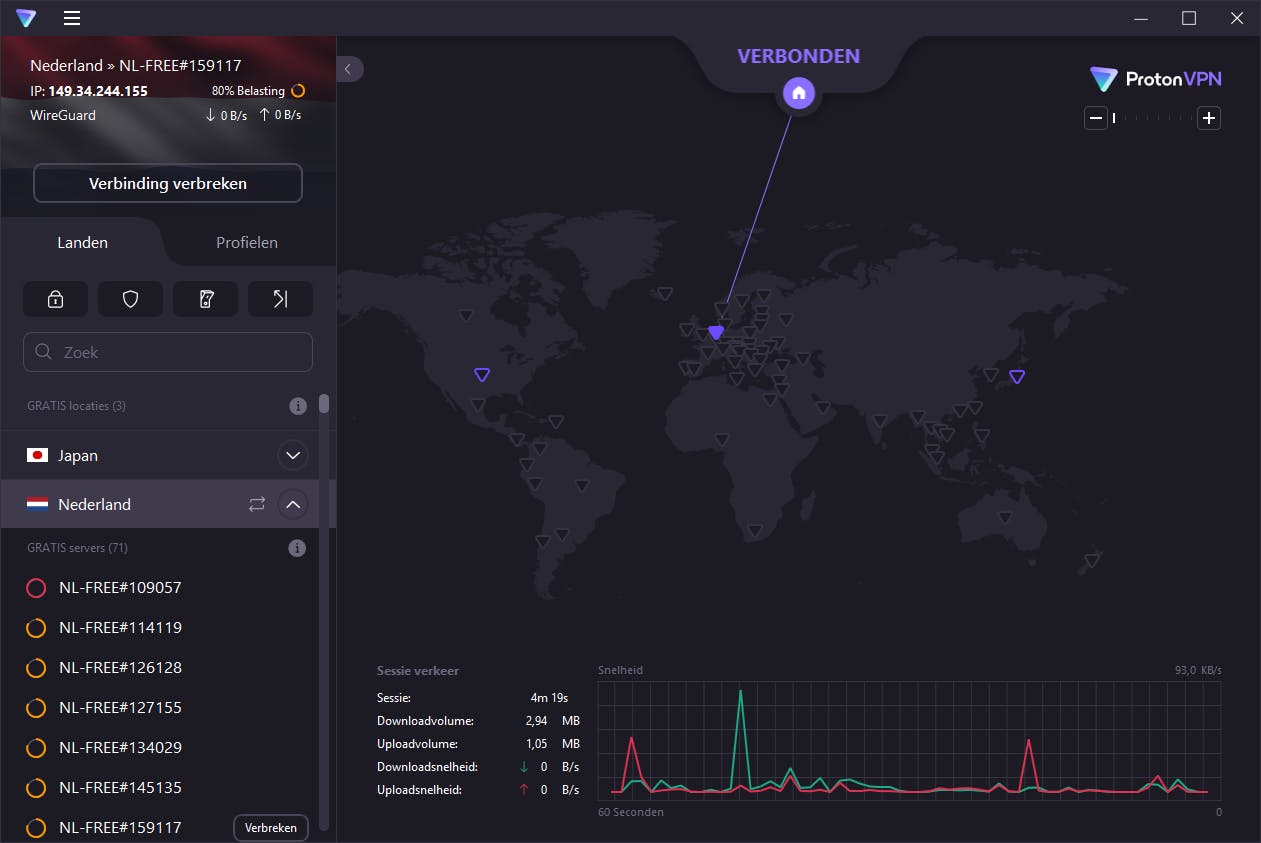Collapse the Nederland server list
Viewport: 1261px width, 843px height.
(293, 504)
